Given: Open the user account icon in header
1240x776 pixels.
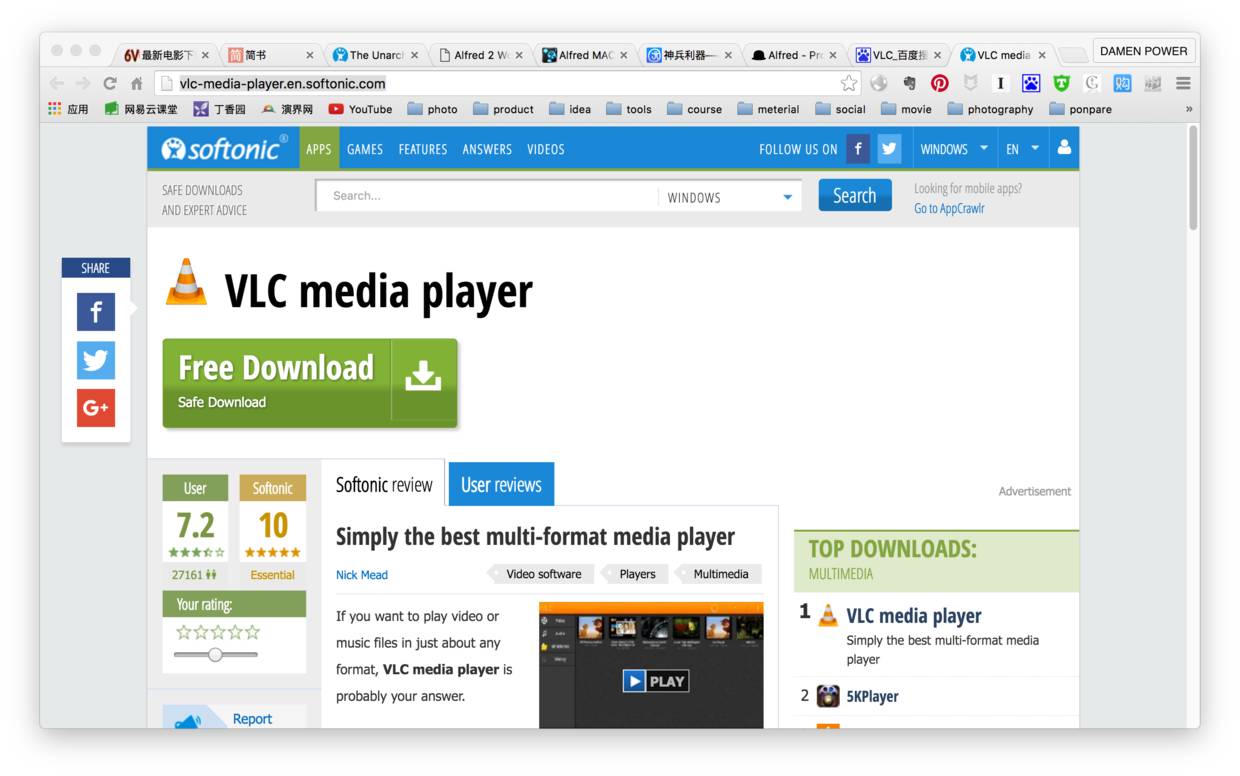Looking at the screenshot, I should coord(1063,148).
